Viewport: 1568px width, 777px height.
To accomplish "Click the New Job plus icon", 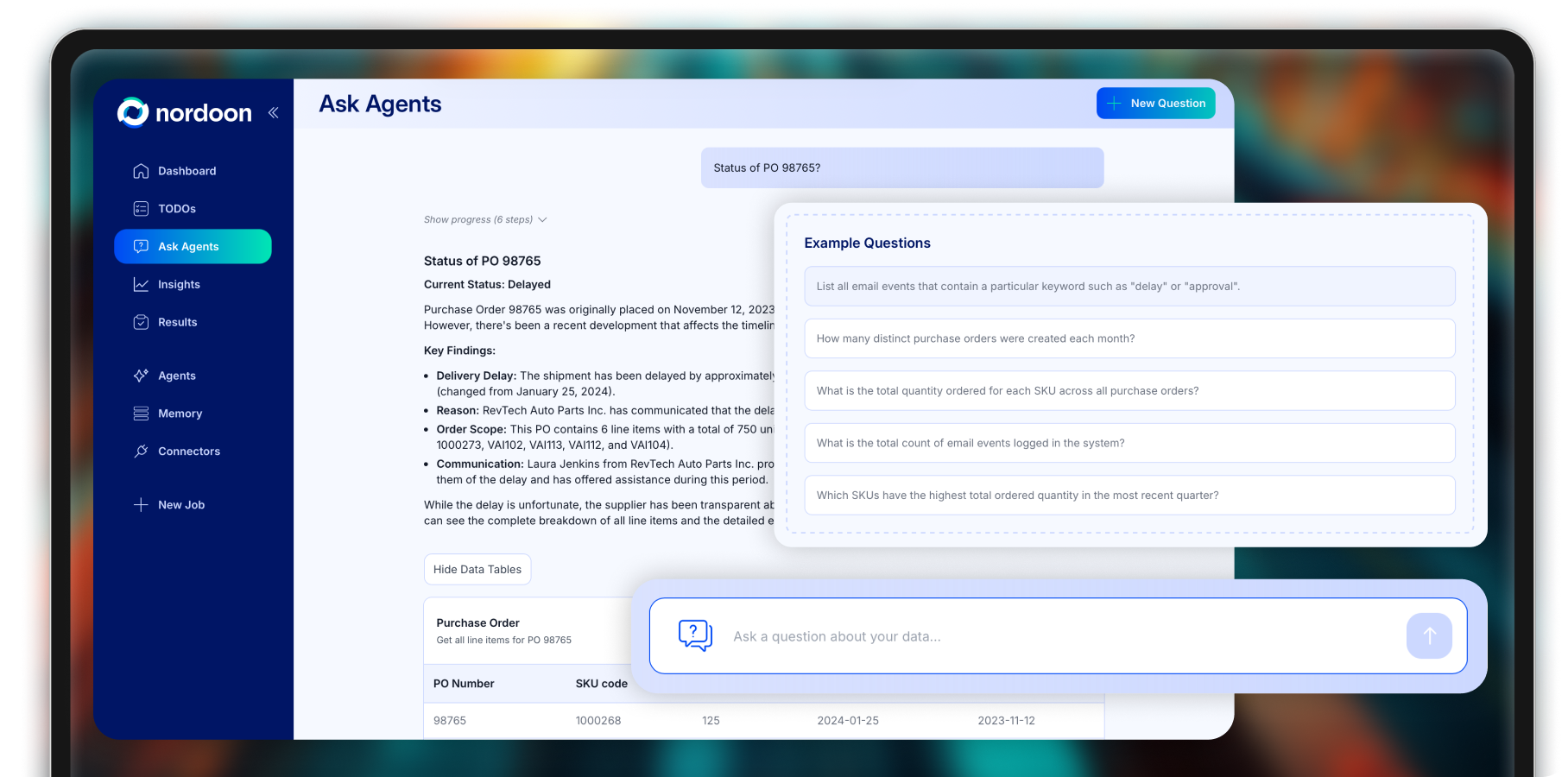I will [x=141, y=505].
